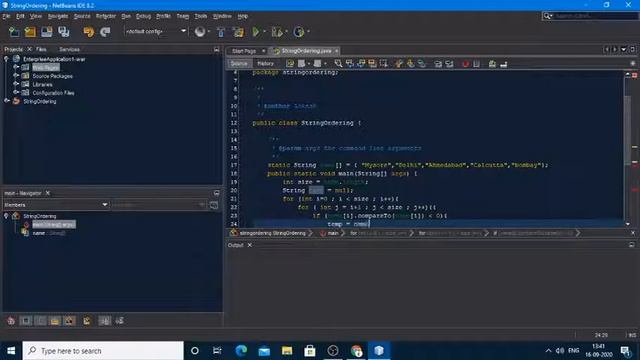The width and height of the screenshot is (640, 360).
Task: Open the File menu
Action: (6, 16)
